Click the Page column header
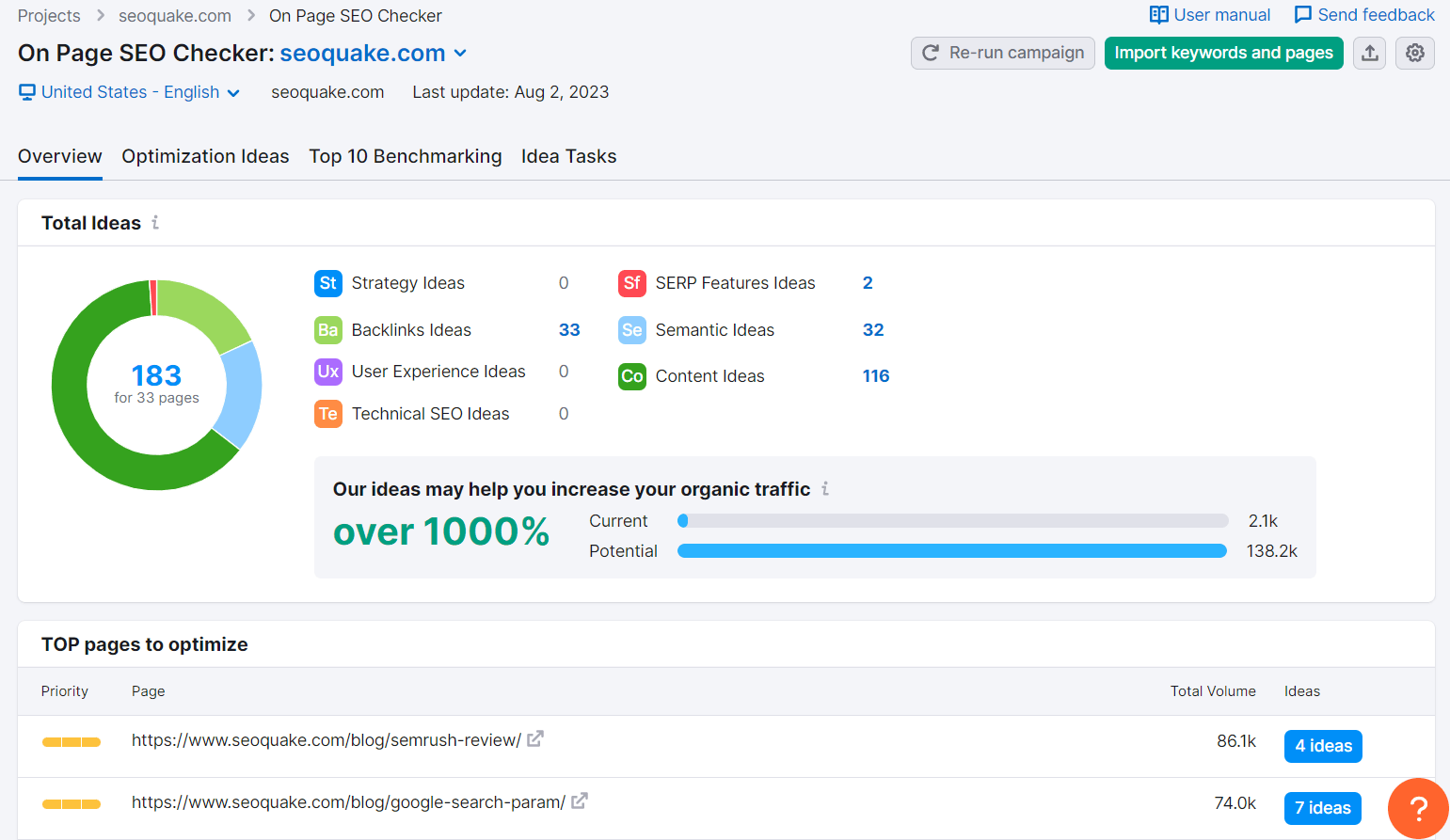 pos(149,691)
